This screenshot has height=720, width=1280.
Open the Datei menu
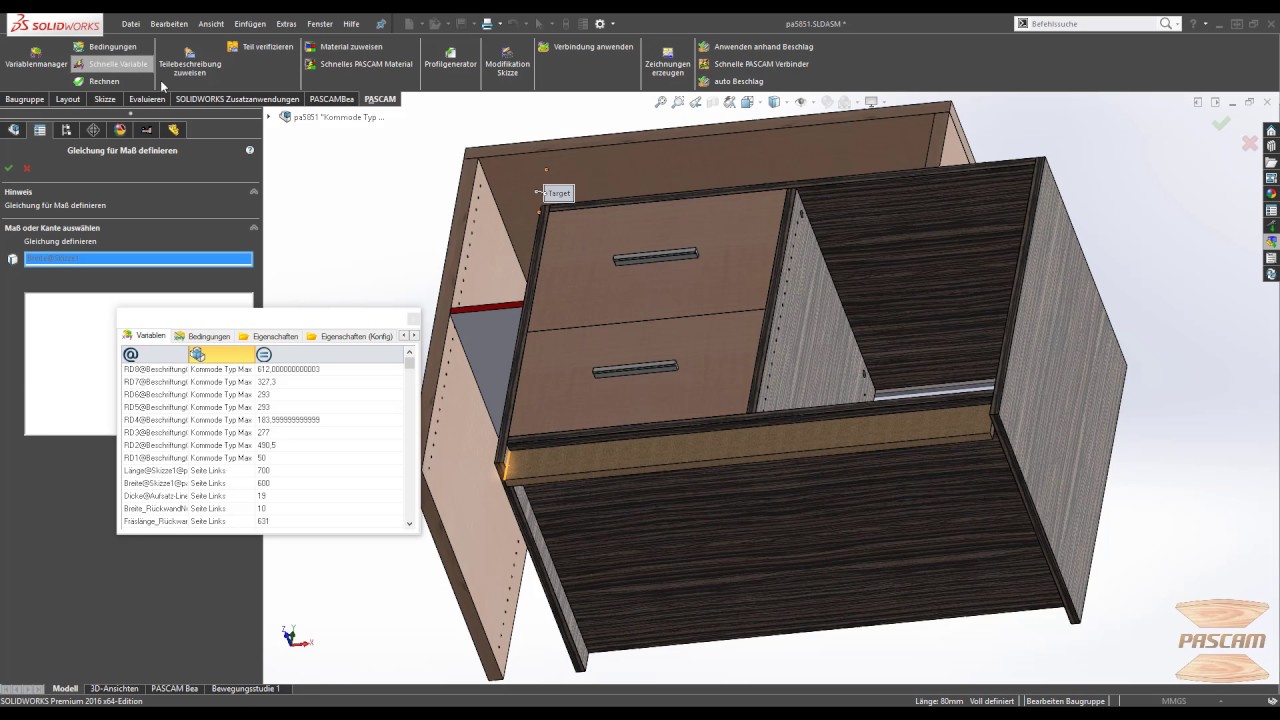pos(131,24)
